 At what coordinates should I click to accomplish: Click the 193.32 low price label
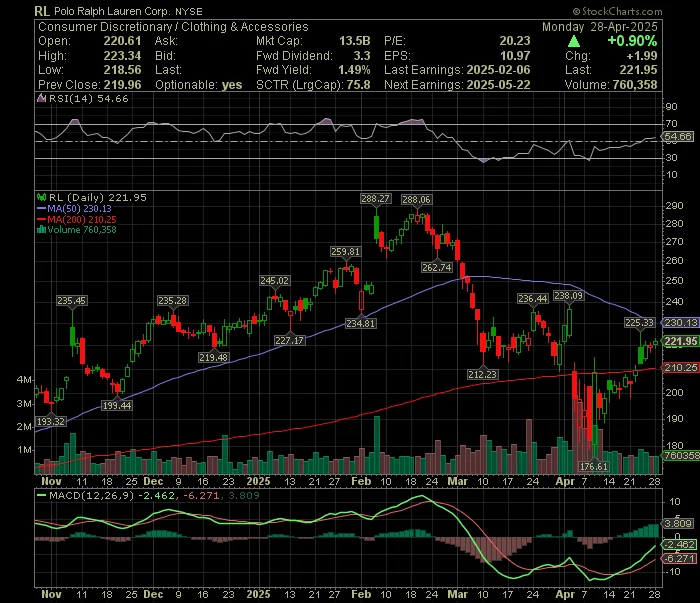point(51,422)
